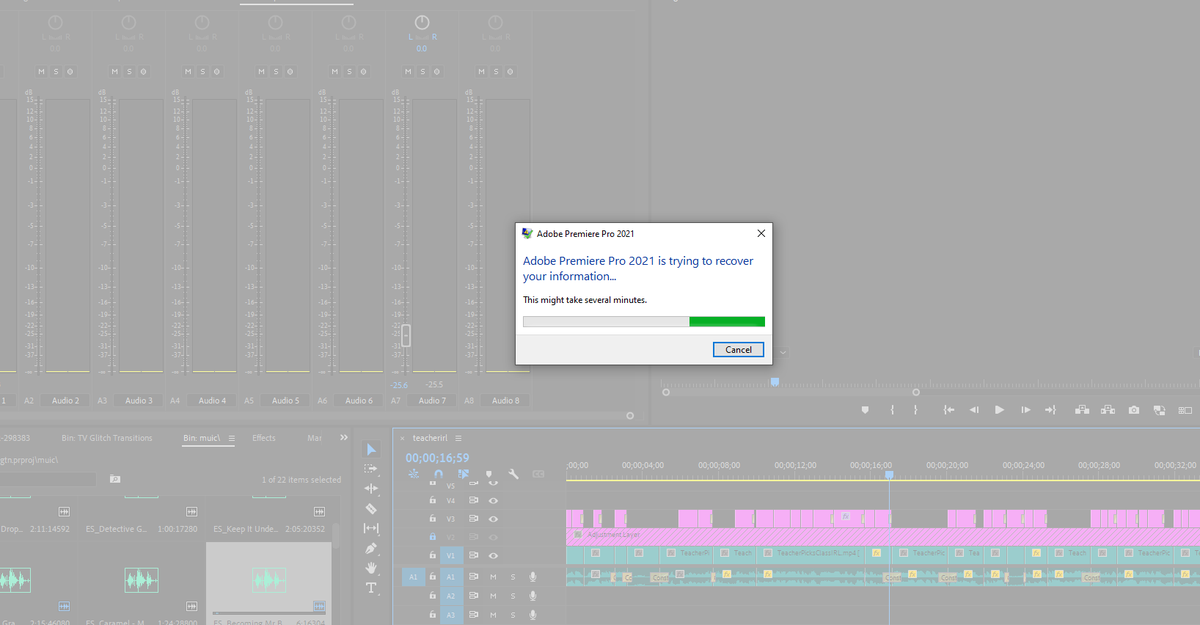Screen dimensions: 1200x625
Task: Select the Slip tool
Action: coord(371,528)
